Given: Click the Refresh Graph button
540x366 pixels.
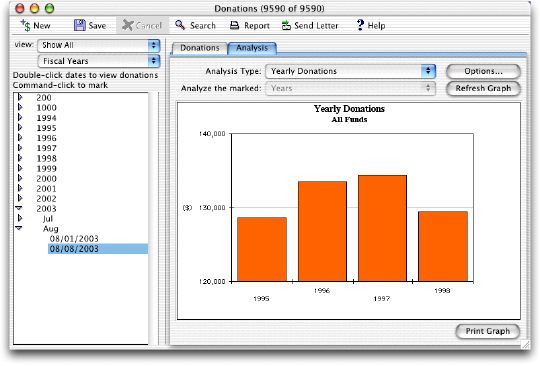Looking at the screenshot, I should pyautogui.click(x=483, y=88).
